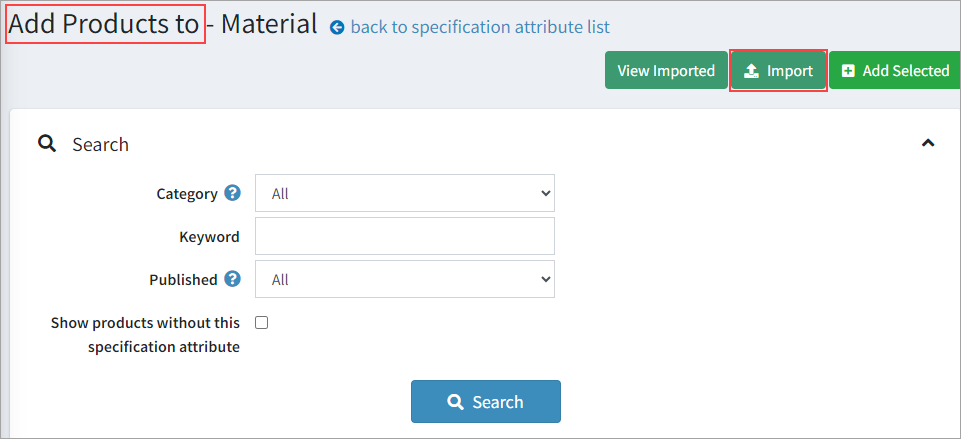961x439 pixels.
Task: Click the Add Selected button label
Action: pyautogui.click(x=905, y=71)
